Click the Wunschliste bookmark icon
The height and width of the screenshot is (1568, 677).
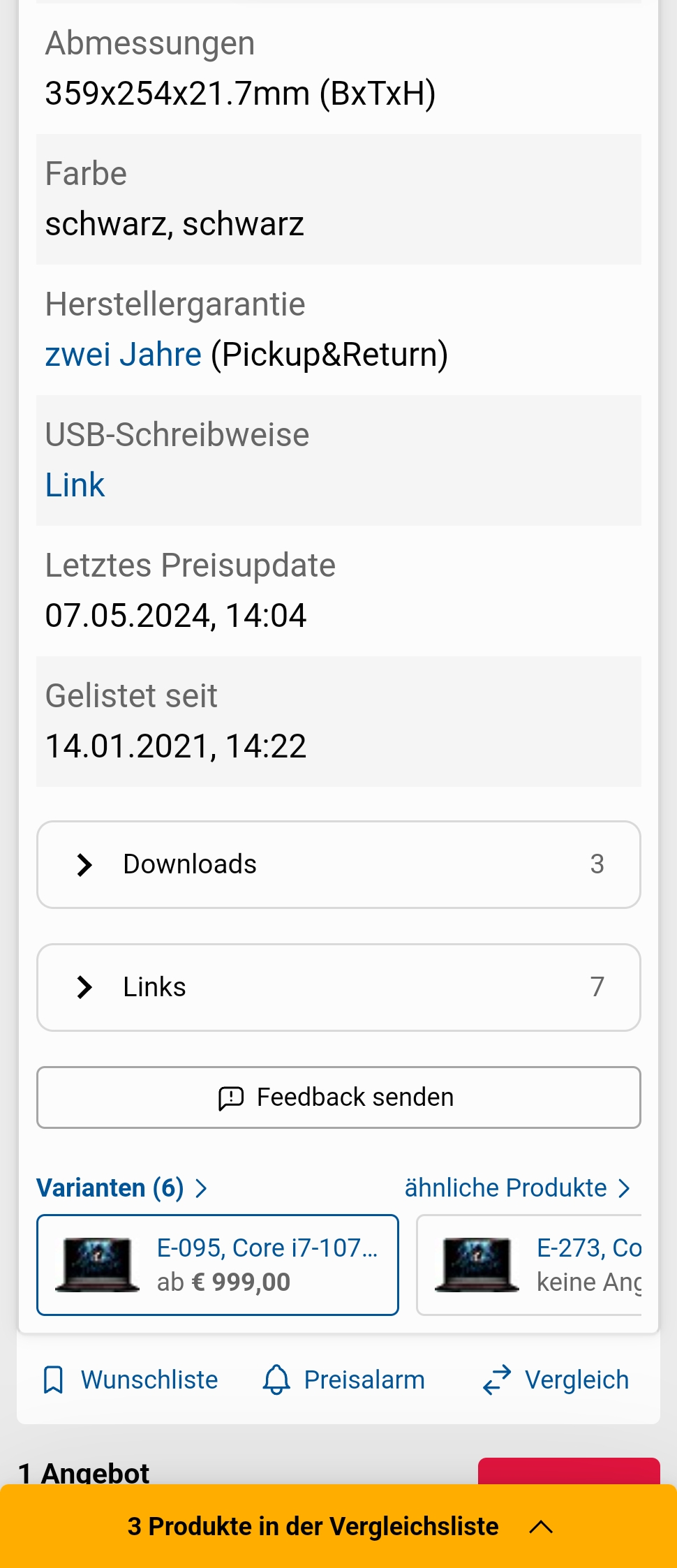[53, 1380]
